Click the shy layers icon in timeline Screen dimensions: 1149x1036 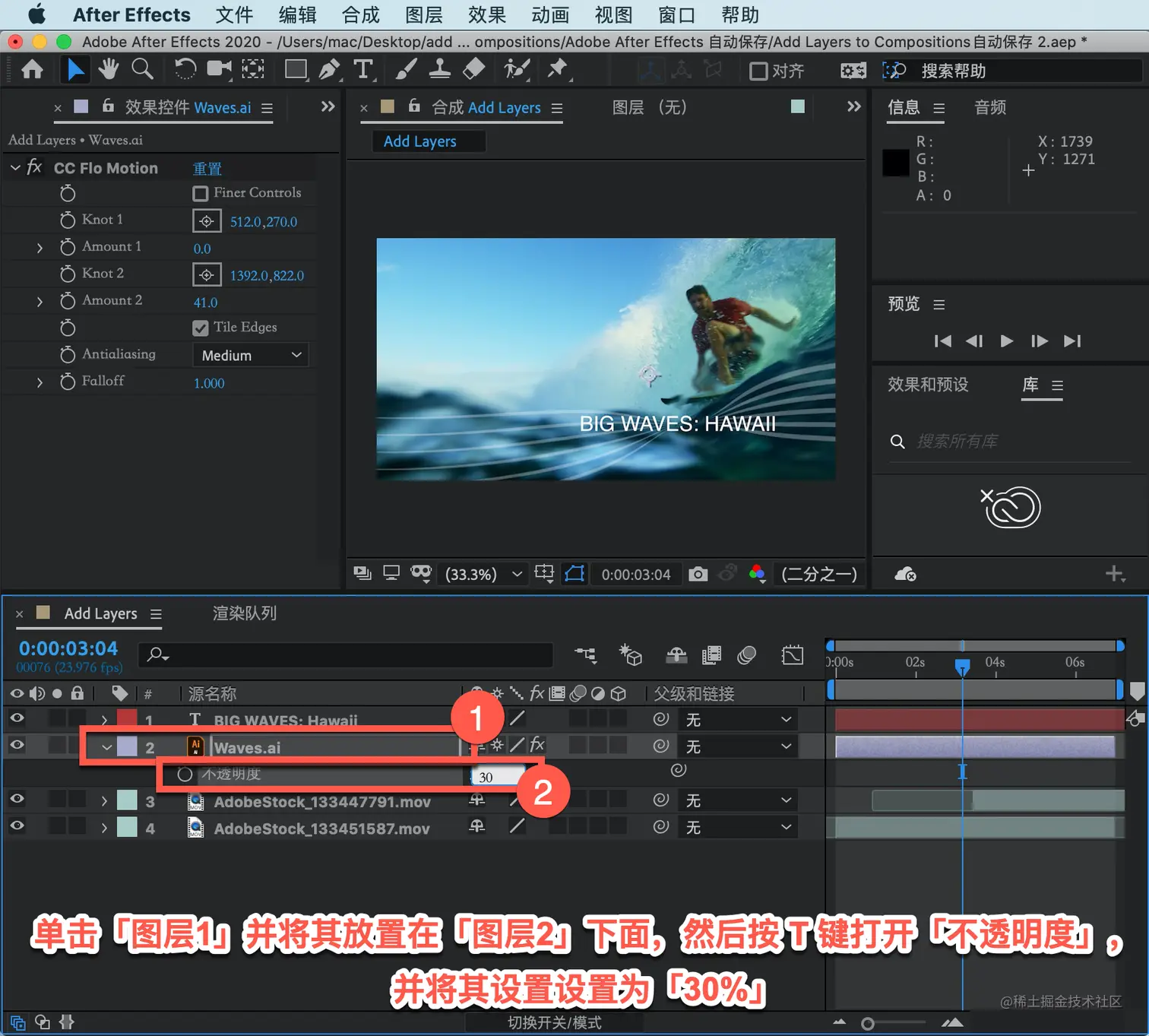tap(676, 654)
